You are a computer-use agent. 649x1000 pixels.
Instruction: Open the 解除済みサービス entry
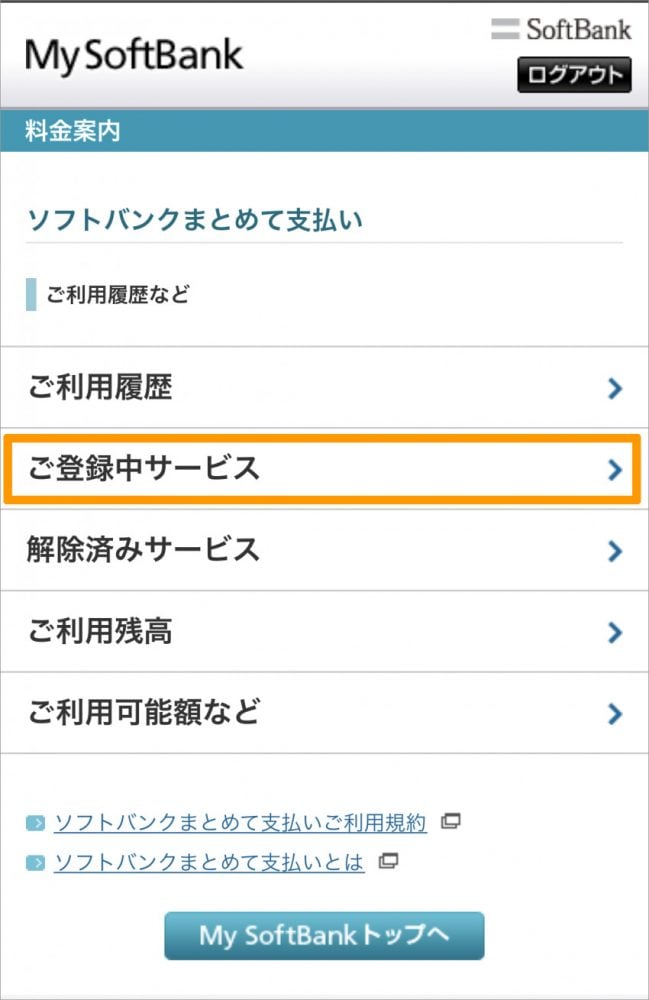point(144,550)
